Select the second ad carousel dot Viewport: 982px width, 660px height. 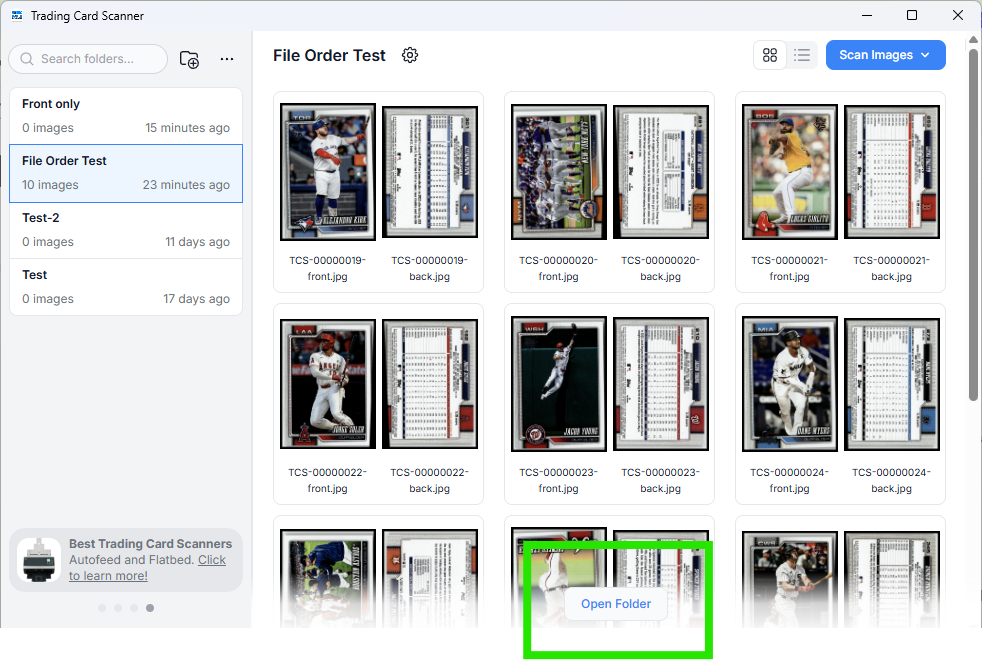(x=118, y=607)
